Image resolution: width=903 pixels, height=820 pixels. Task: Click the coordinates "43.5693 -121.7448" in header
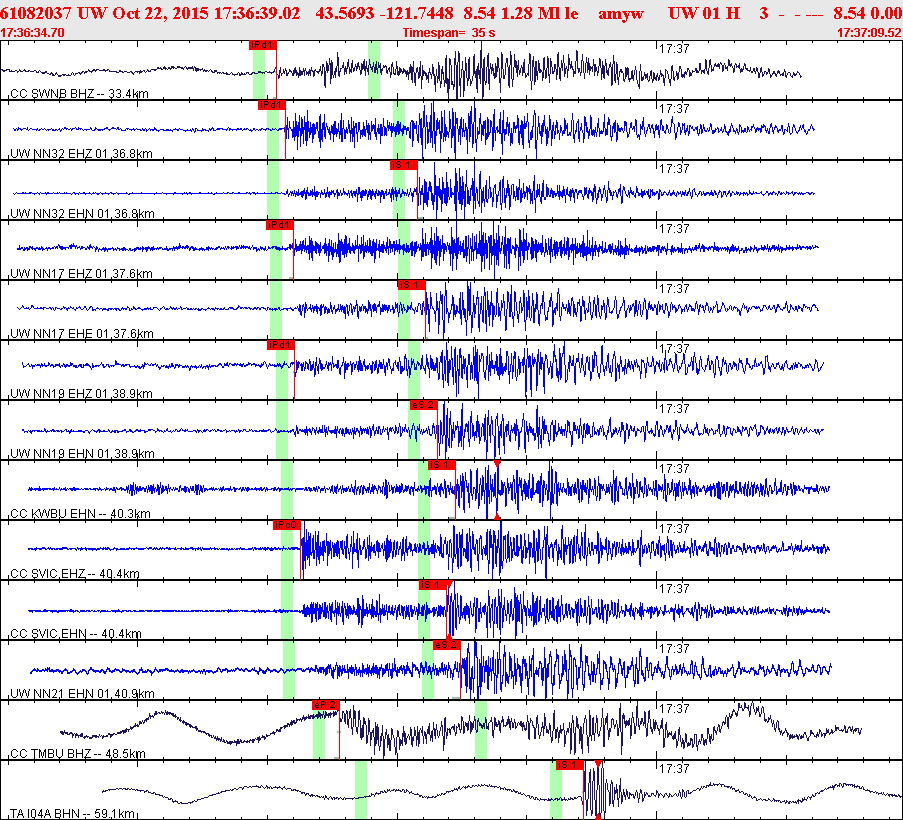coord(384,13)
